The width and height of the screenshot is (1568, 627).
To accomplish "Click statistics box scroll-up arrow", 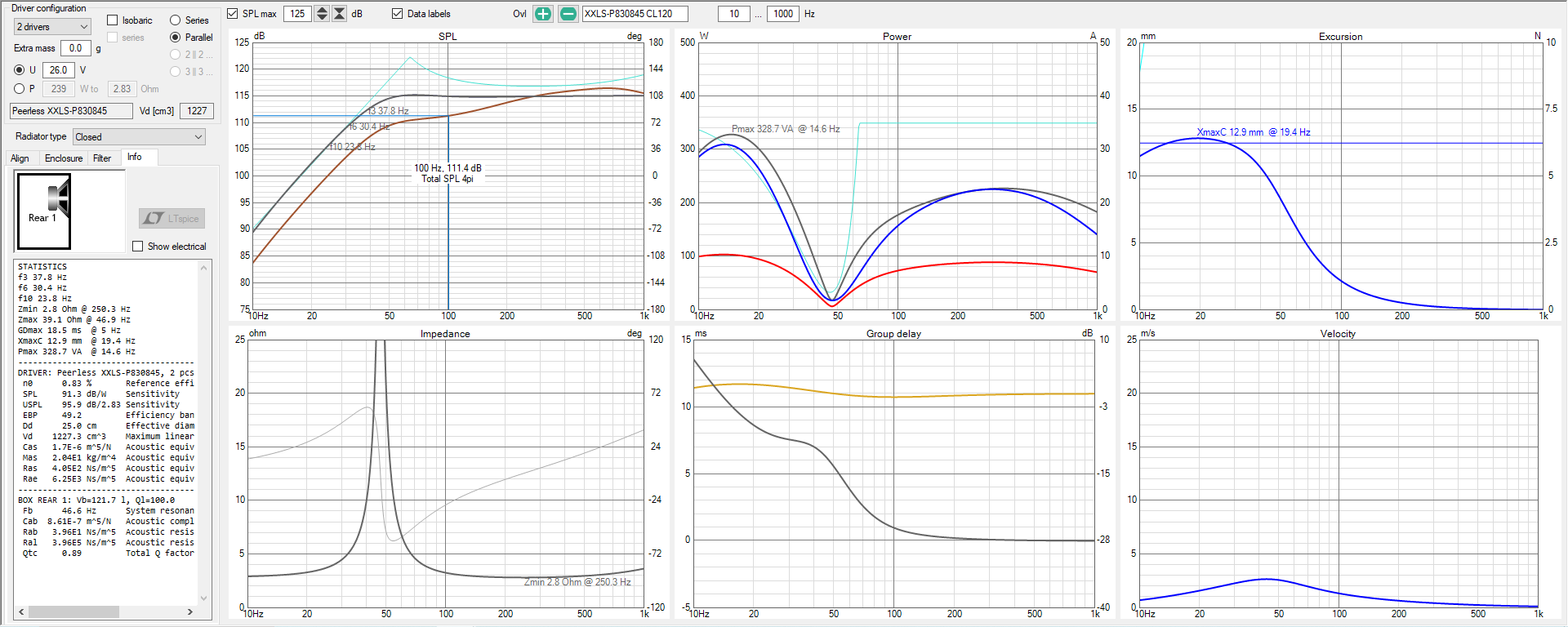I will click(x=204, y=267).
